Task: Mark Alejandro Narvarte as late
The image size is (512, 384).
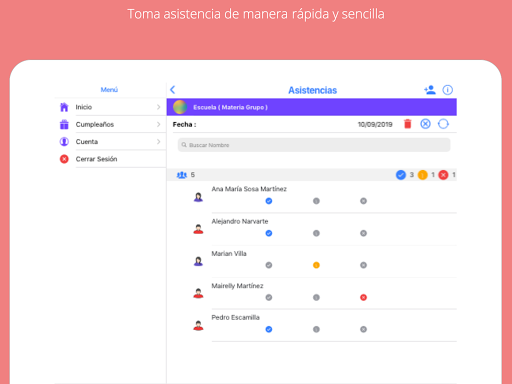Action: pyautogui.click(x=316, y=233)
